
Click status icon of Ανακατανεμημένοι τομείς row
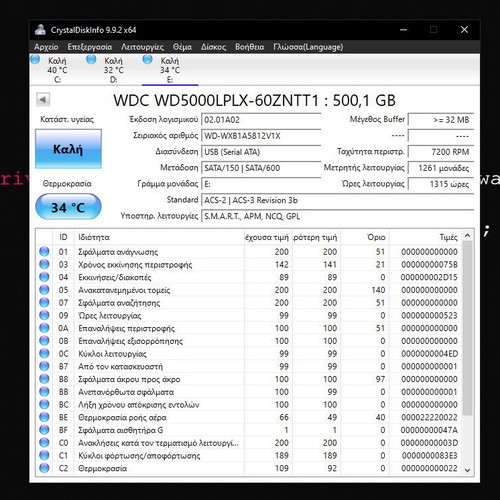tap(44, 290)
